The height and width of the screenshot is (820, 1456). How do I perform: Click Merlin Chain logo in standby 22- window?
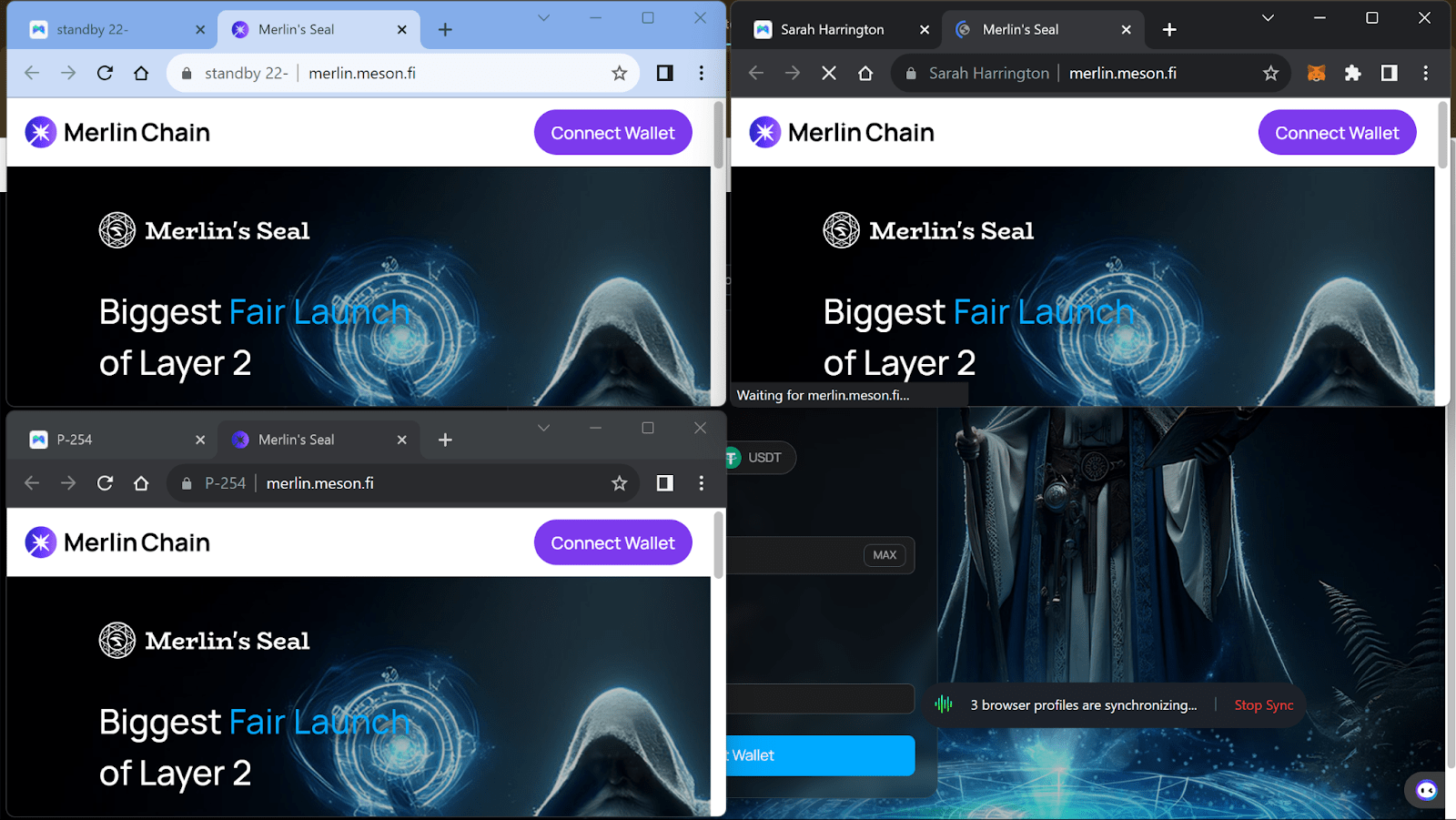click(x=117, y=133)
